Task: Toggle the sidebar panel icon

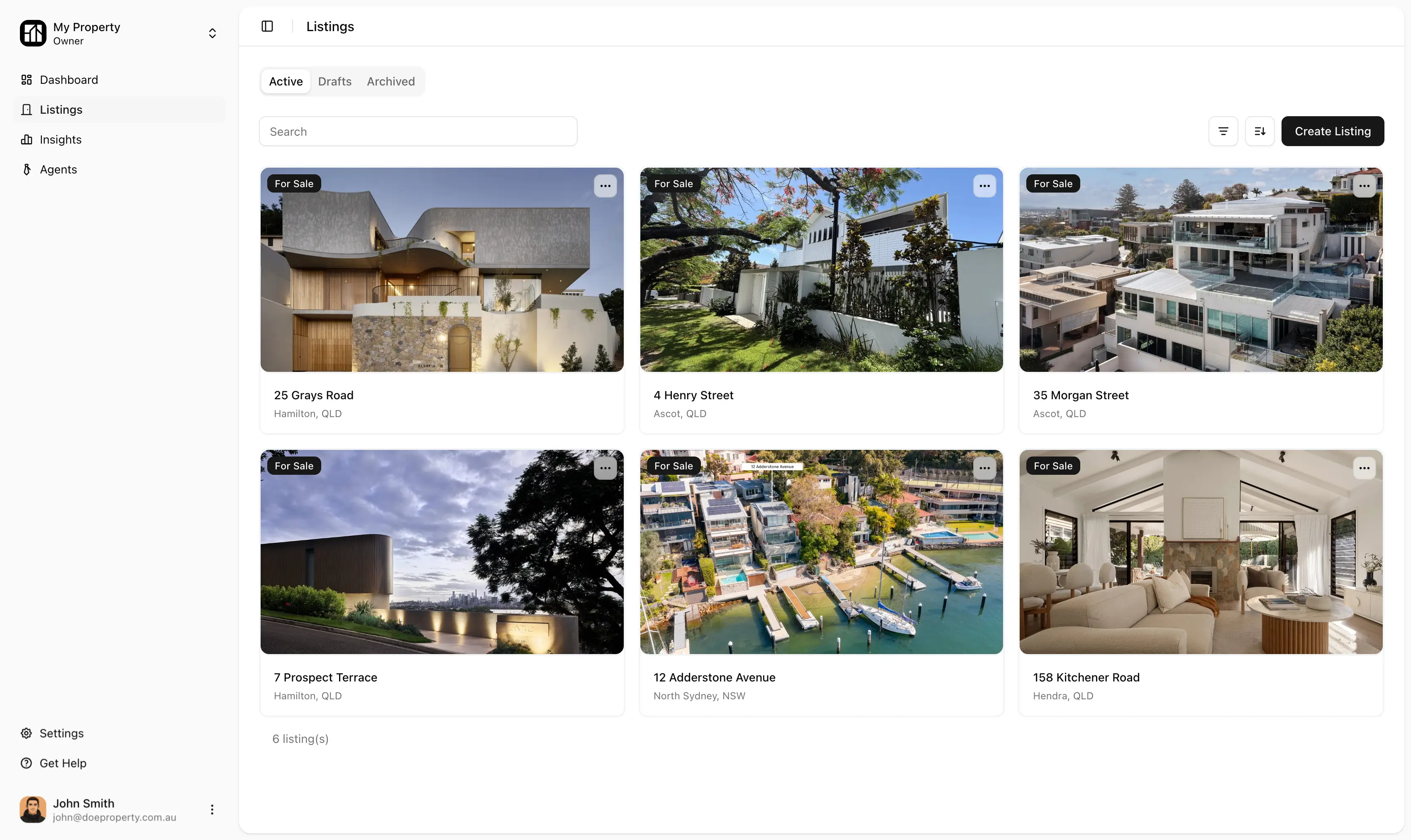Action: pos(267,27)
